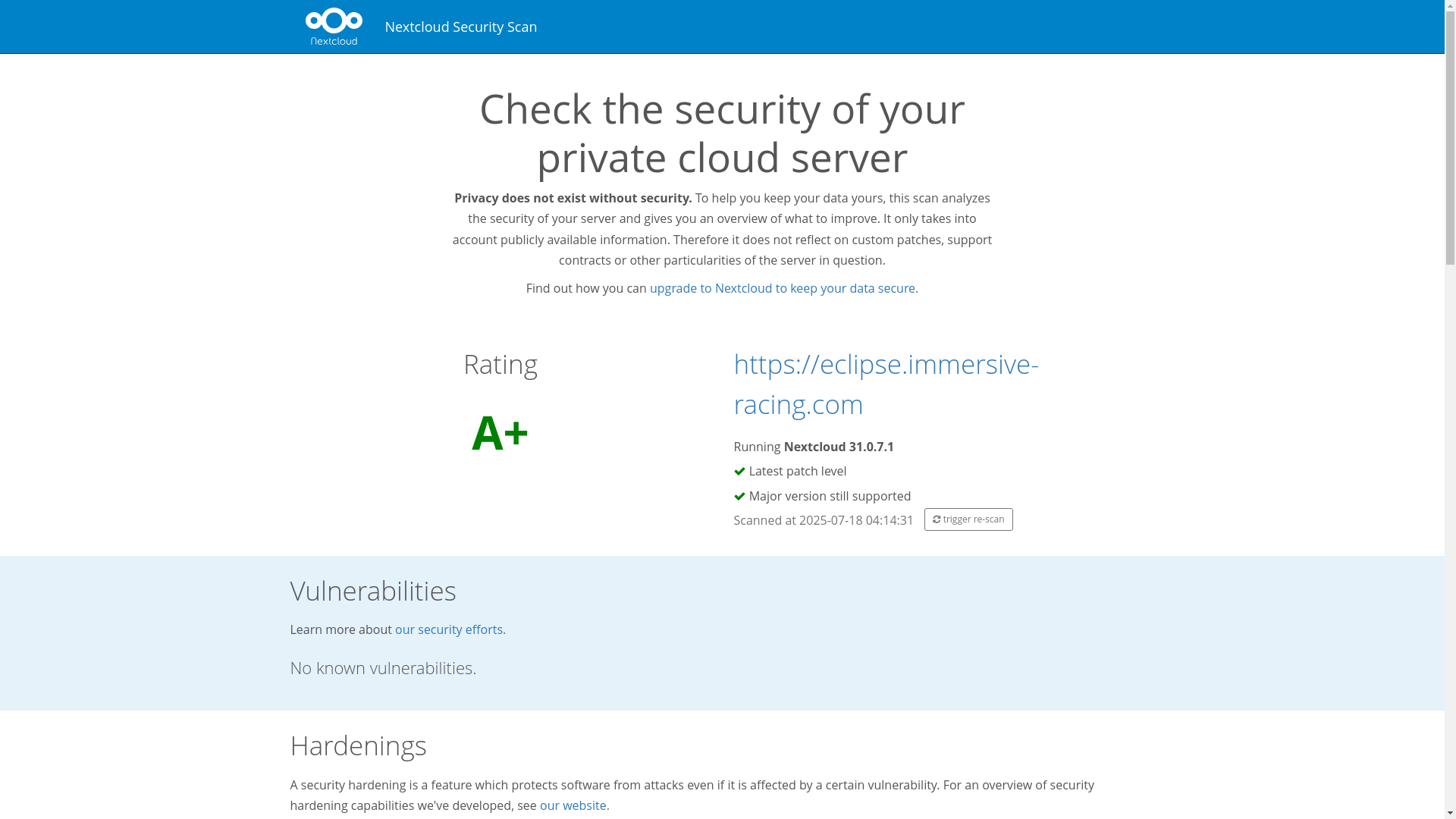Click the A+ rating grade

pyautogui.click(x=500, y=433)
